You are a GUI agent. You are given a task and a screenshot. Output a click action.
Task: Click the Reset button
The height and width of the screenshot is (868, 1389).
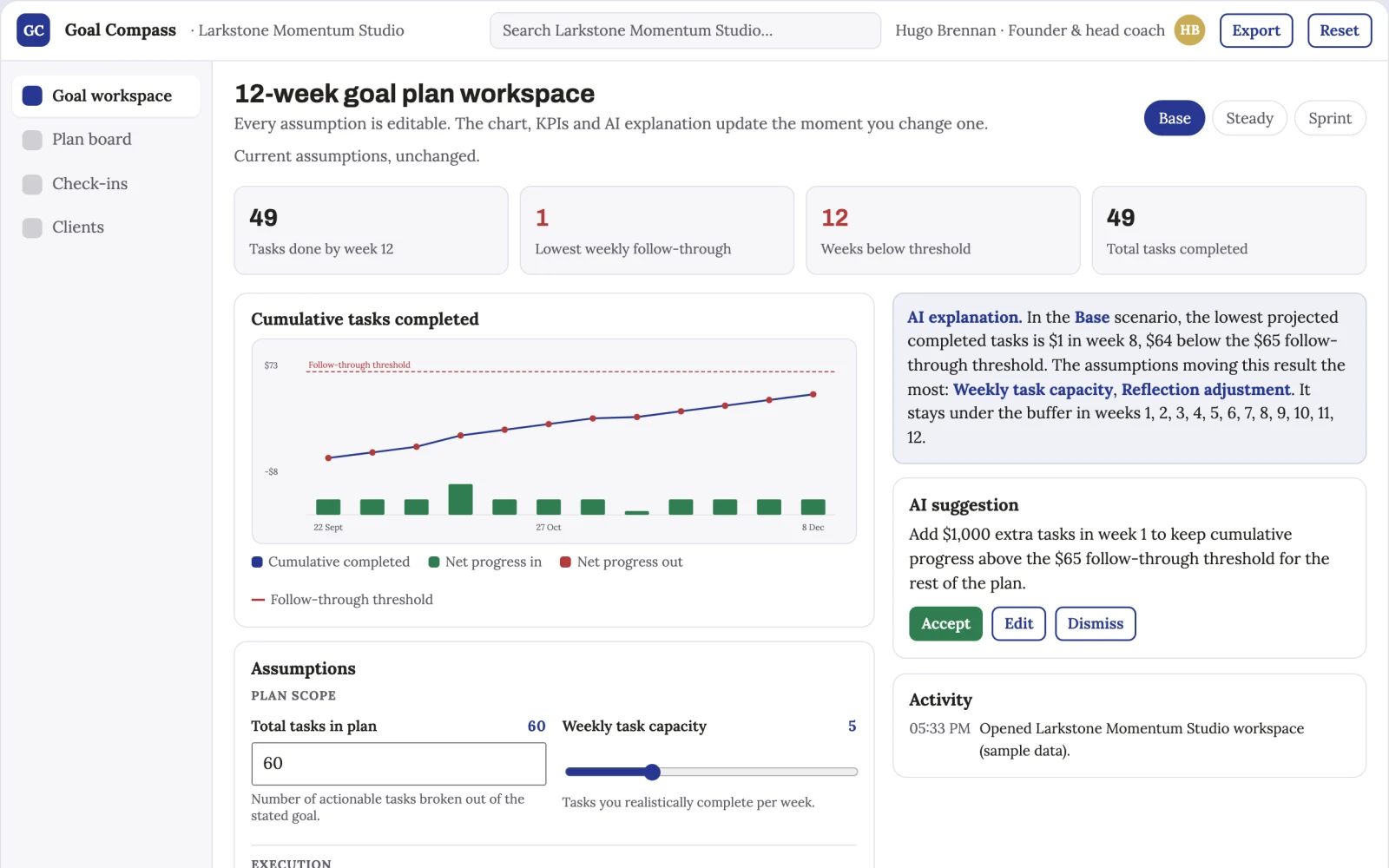pos(1340,30)
